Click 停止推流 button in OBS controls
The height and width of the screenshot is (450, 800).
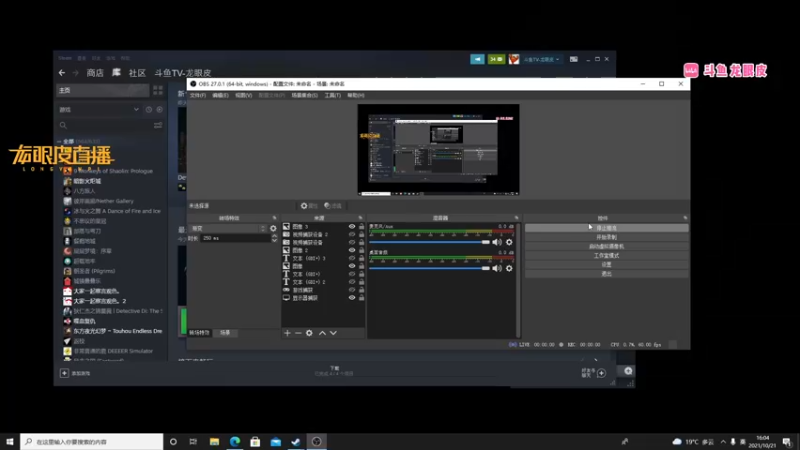point(606,228)
